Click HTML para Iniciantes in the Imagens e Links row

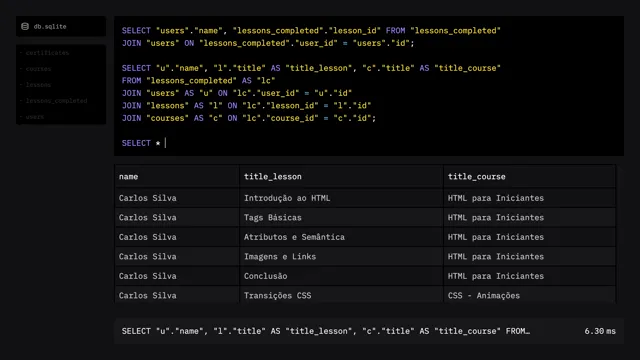click(529, 257)
